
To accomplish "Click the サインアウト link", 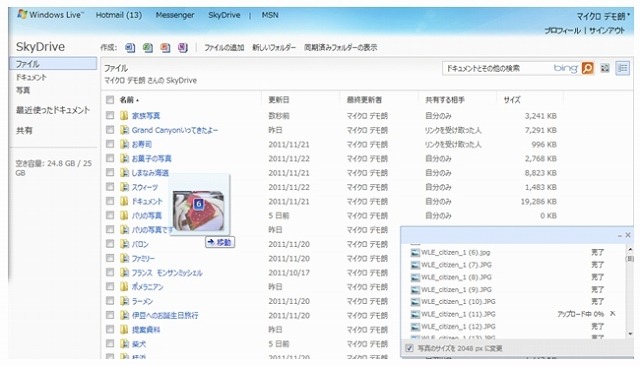I will click(607, 31).
